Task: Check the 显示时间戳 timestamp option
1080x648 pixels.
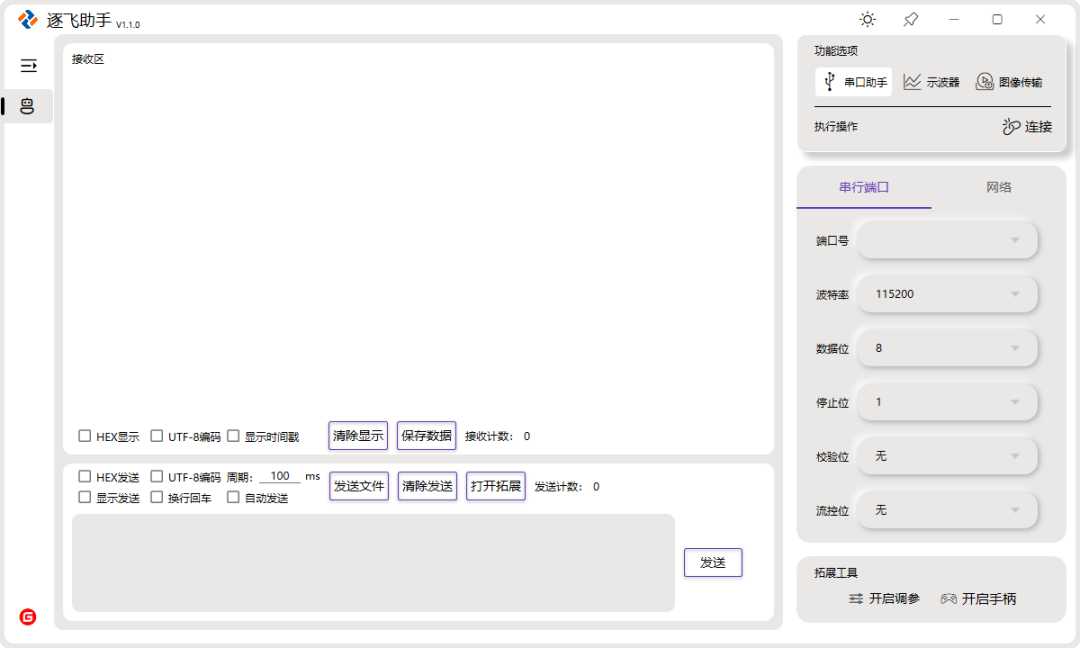Action: [233, 435]
